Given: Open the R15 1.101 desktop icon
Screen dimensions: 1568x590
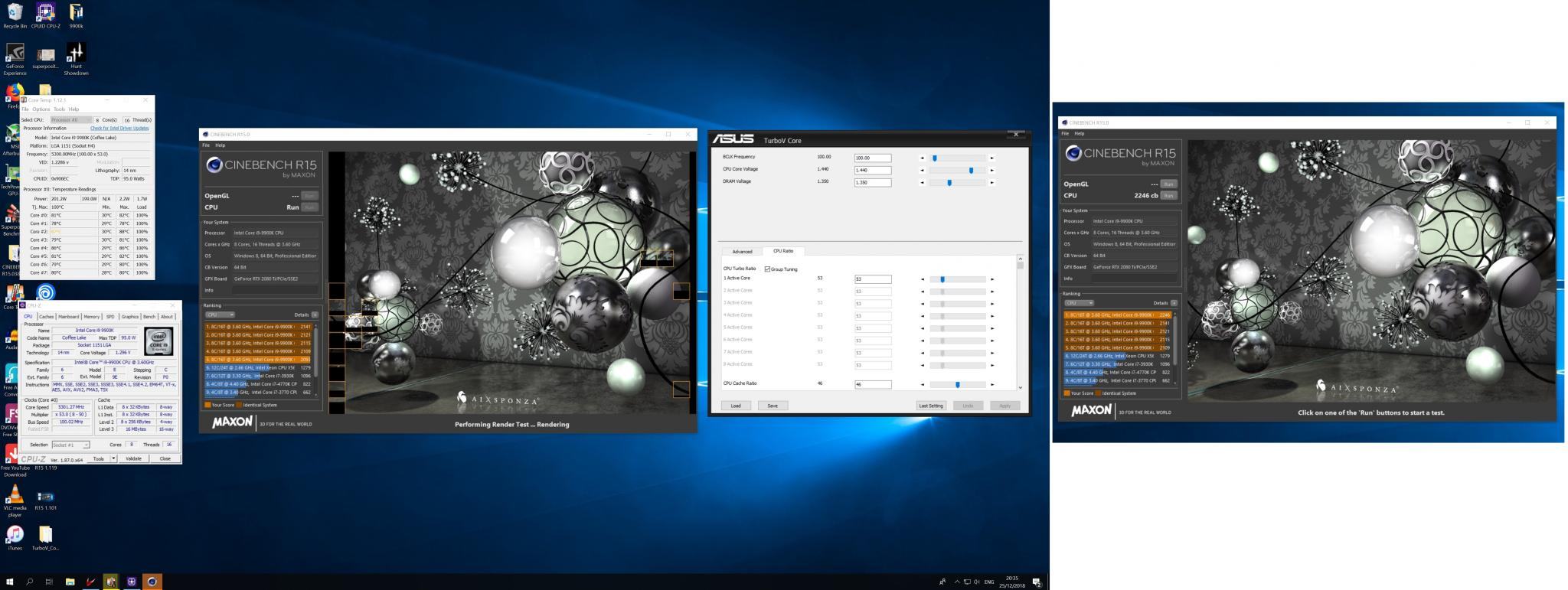Looking at the screenshot, I should point(45,501).
